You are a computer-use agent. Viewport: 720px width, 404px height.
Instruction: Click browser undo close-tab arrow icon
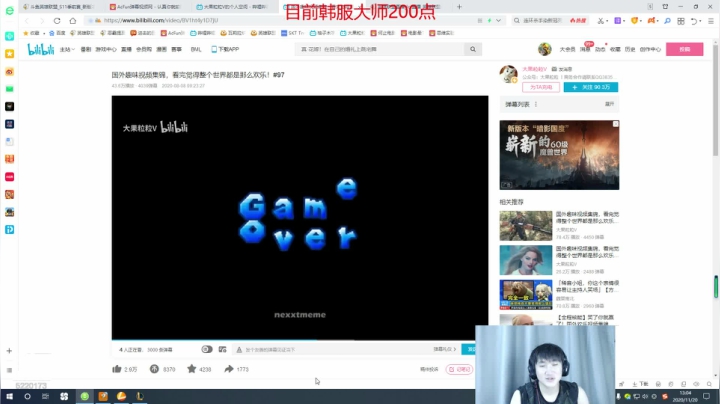[694, 21]
